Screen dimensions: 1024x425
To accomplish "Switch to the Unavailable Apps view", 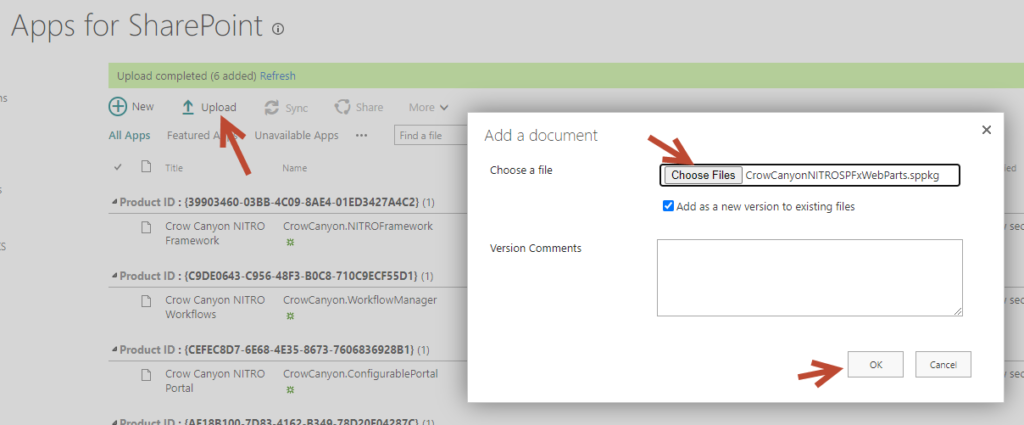I will (x=296, y=136).
